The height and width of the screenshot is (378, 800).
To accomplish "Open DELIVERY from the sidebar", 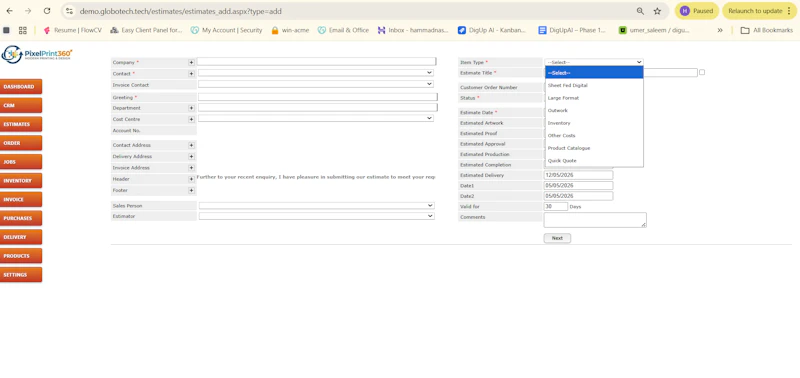I will tap(21, 237).
